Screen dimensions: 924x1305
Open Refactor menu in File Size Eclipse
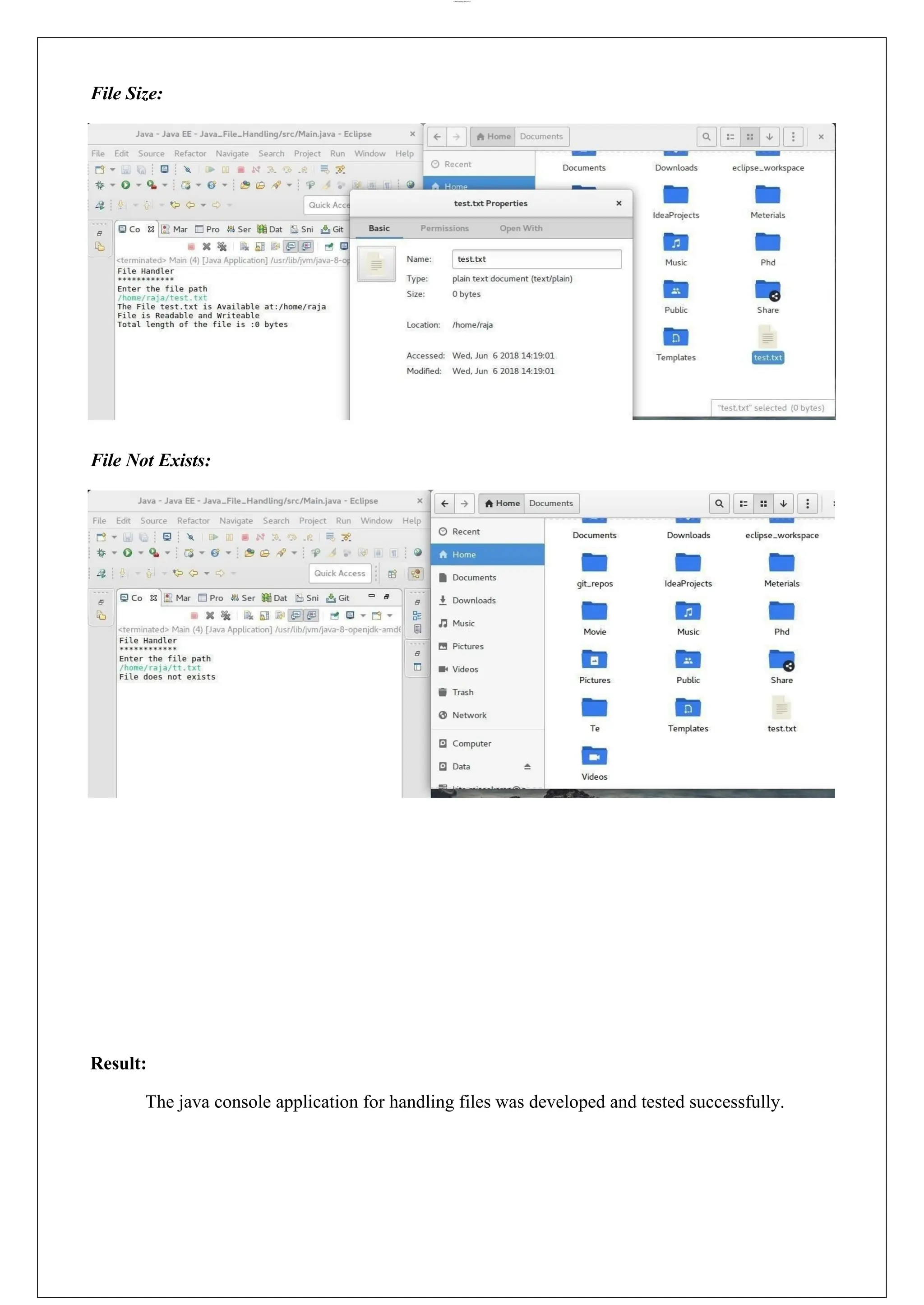point(190,154)
